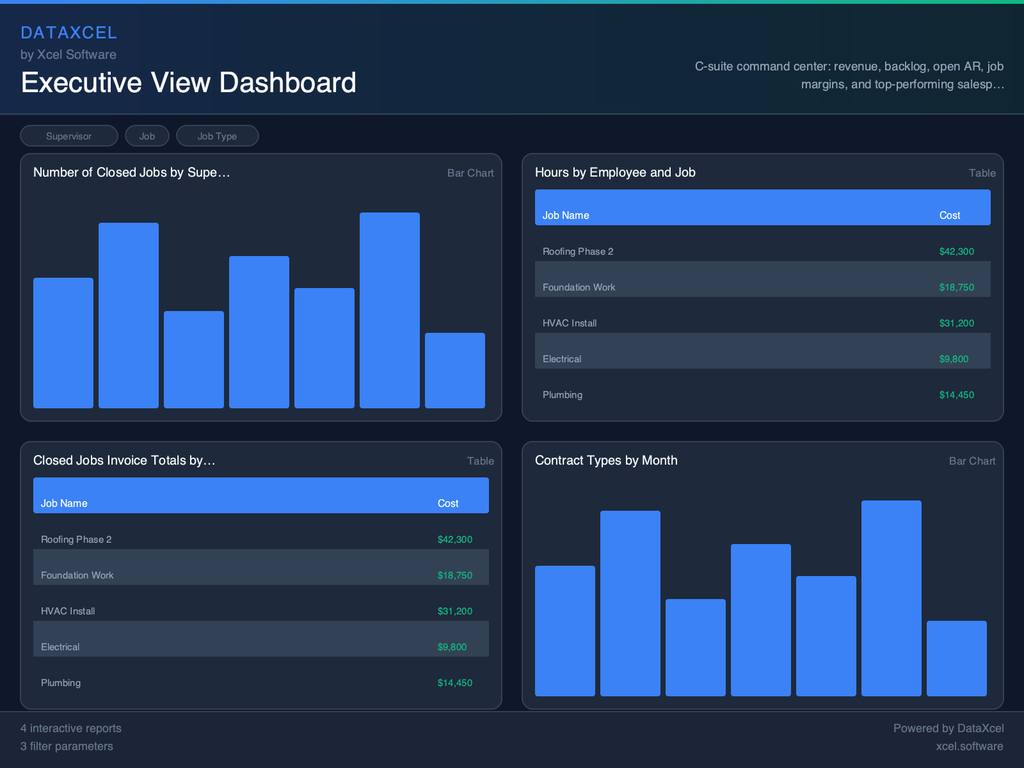The height and width of the screenshot is (768, 1024).
Task: Click Powered by DataXcel link
Action: pyautogui.click(x=948, y=728)
